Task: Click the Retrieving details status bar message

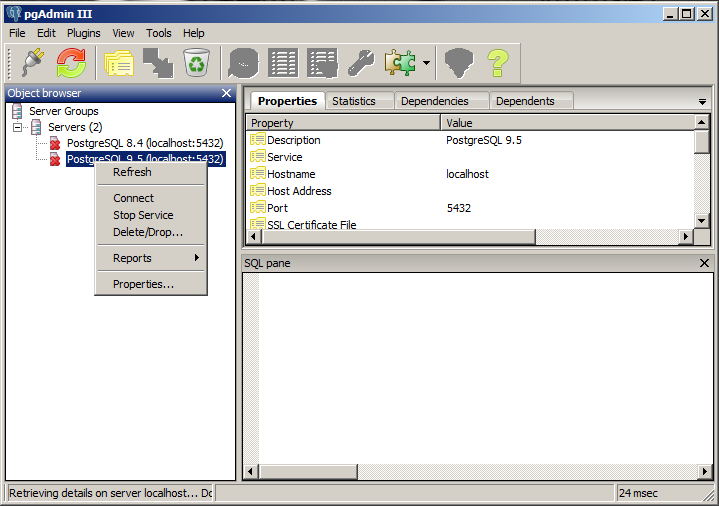Action: [111, 493]
